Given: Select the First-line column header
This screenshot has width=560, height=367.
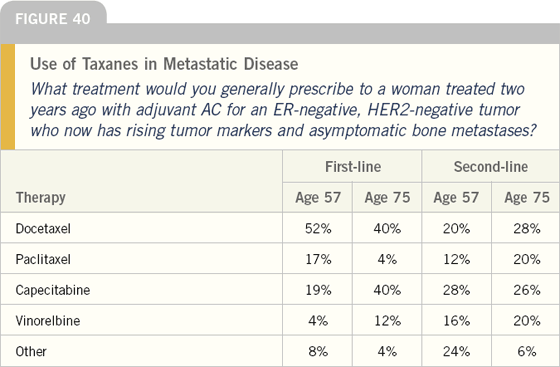Looking at the screenshot, I should (353, 167).
